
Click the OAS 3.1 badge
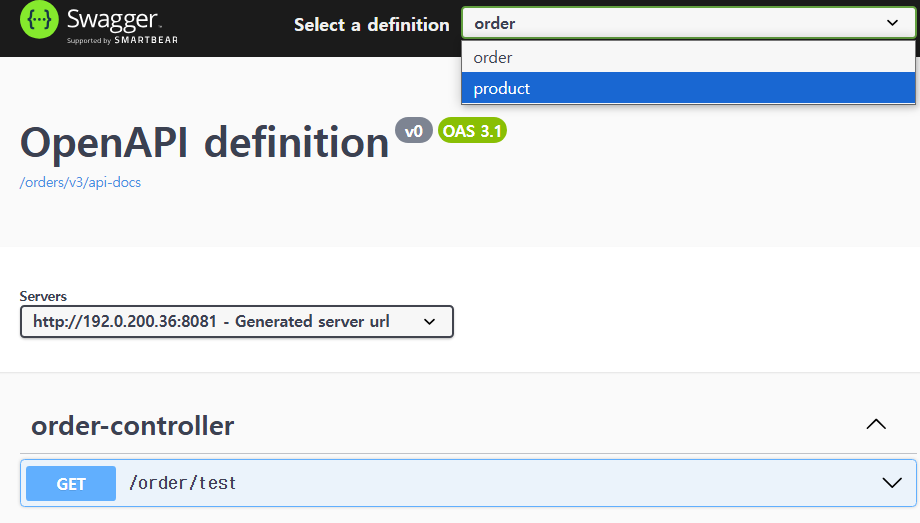pos(472,130)
